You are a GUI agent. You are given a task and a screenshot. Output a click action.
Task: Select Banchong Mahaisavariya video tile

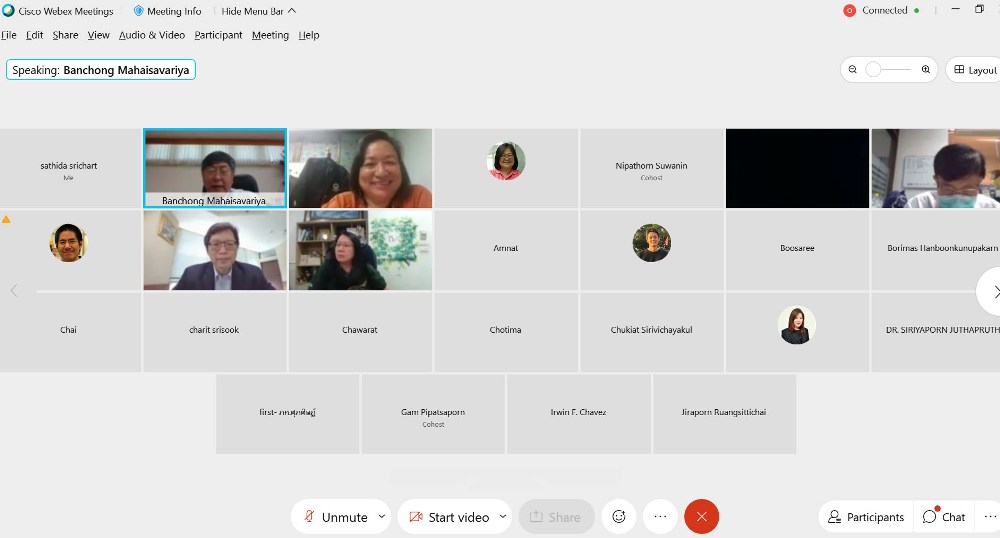[215, 168]
